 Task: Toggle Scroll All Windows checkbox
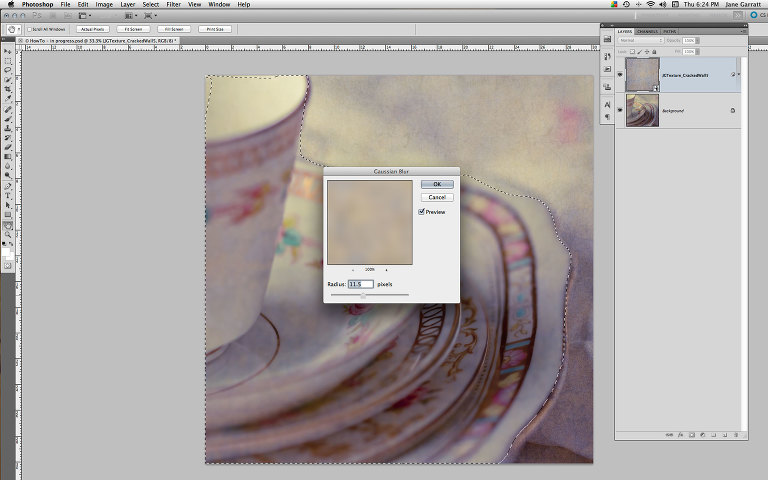(29, 29)
